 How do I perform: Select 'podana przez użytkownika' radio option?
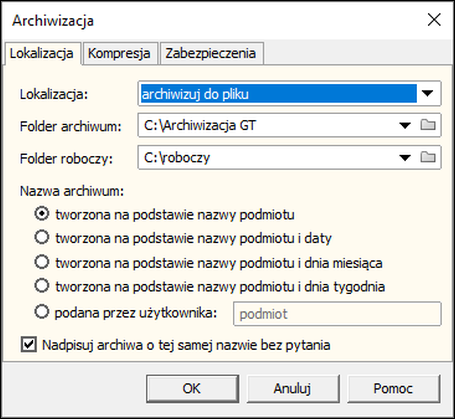click(x=42, y=312)
